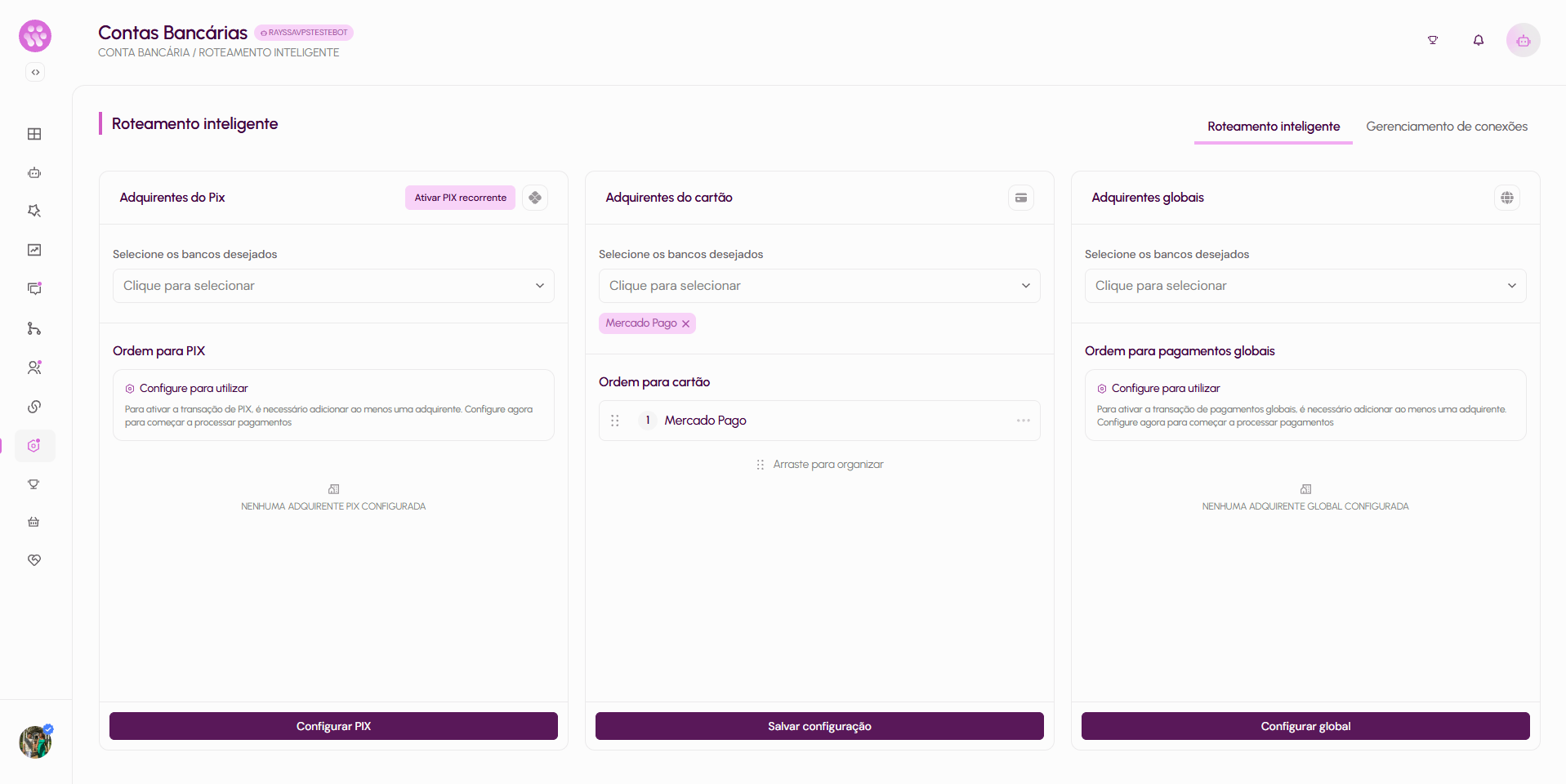Open notifications bell in the header
This screenshot has height=784, width=1566.
coord(1478,40)
